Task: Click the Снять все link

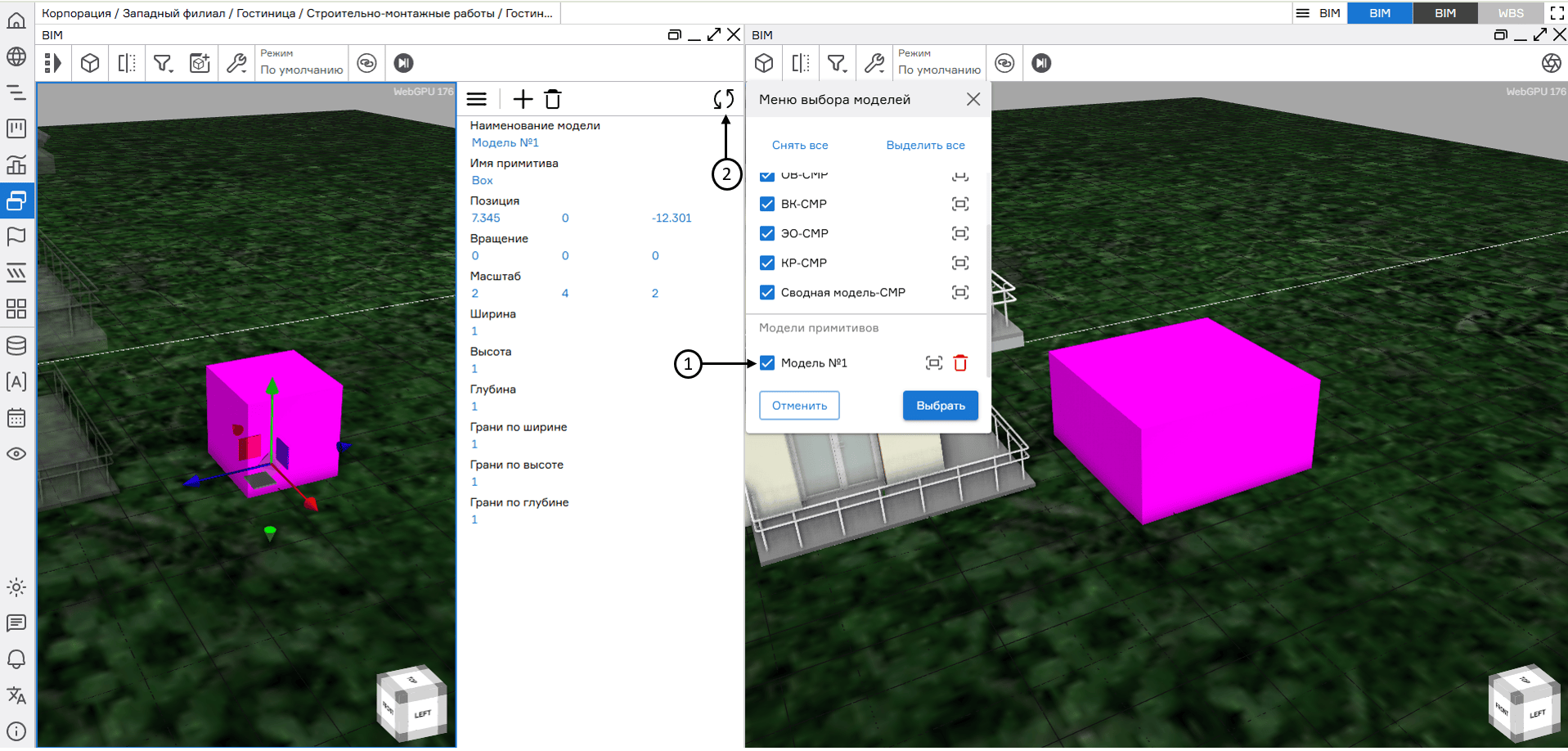Action: (799, 146)
